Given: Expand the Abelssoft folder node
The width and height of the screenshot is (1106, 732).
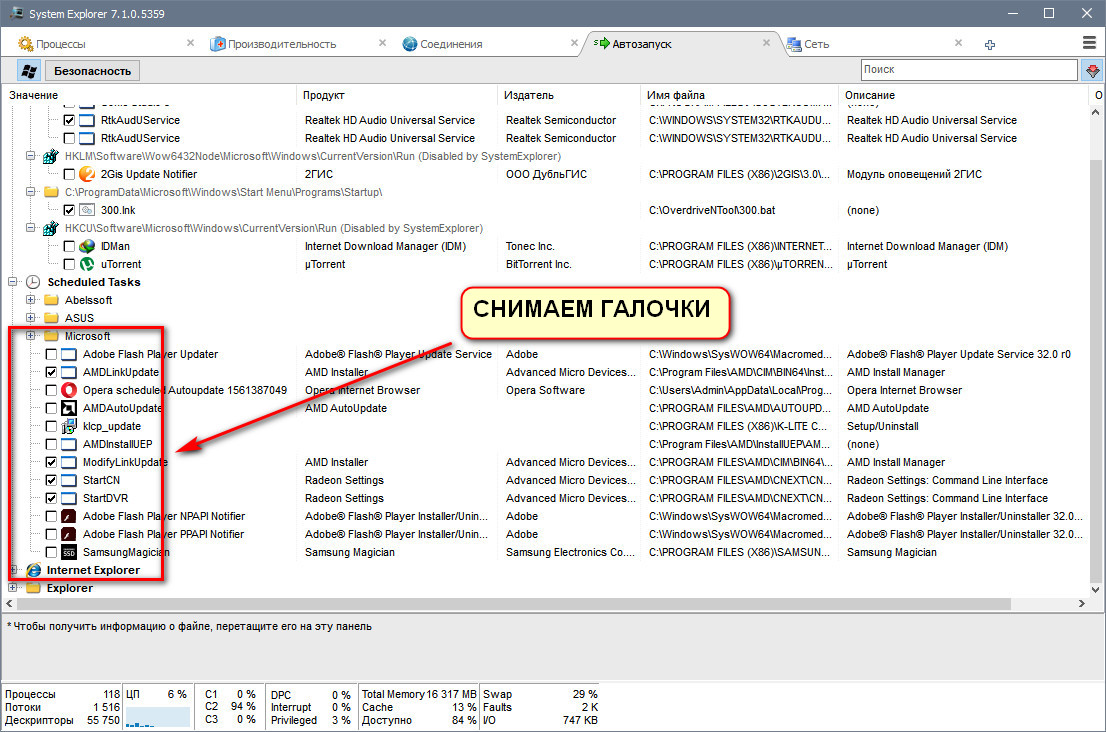Looking at the screenshot, I should (x=30, y=300).
